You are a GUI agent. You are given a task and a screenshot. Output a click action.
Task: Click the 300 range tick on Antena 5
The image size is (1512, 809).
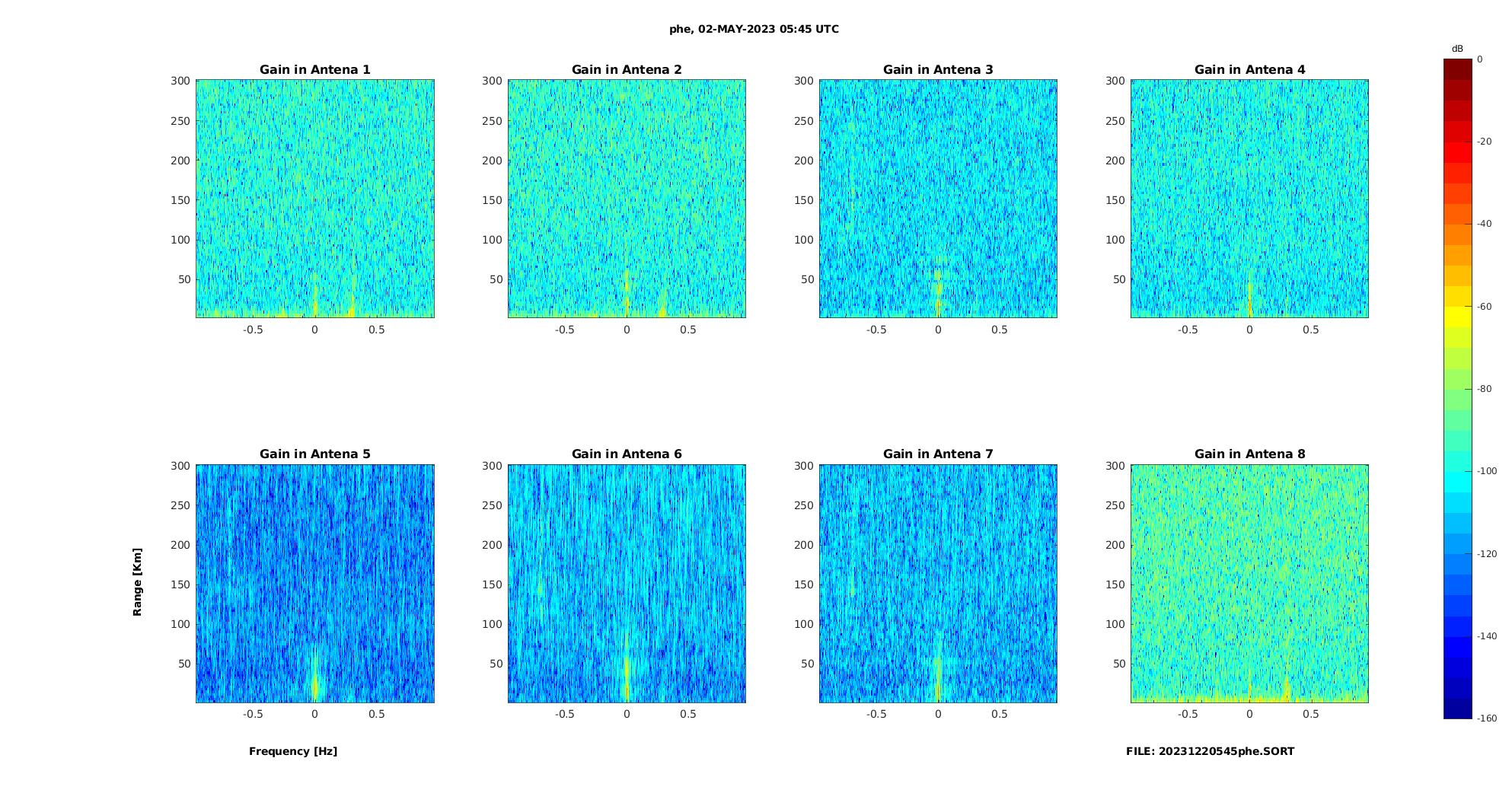181,466
